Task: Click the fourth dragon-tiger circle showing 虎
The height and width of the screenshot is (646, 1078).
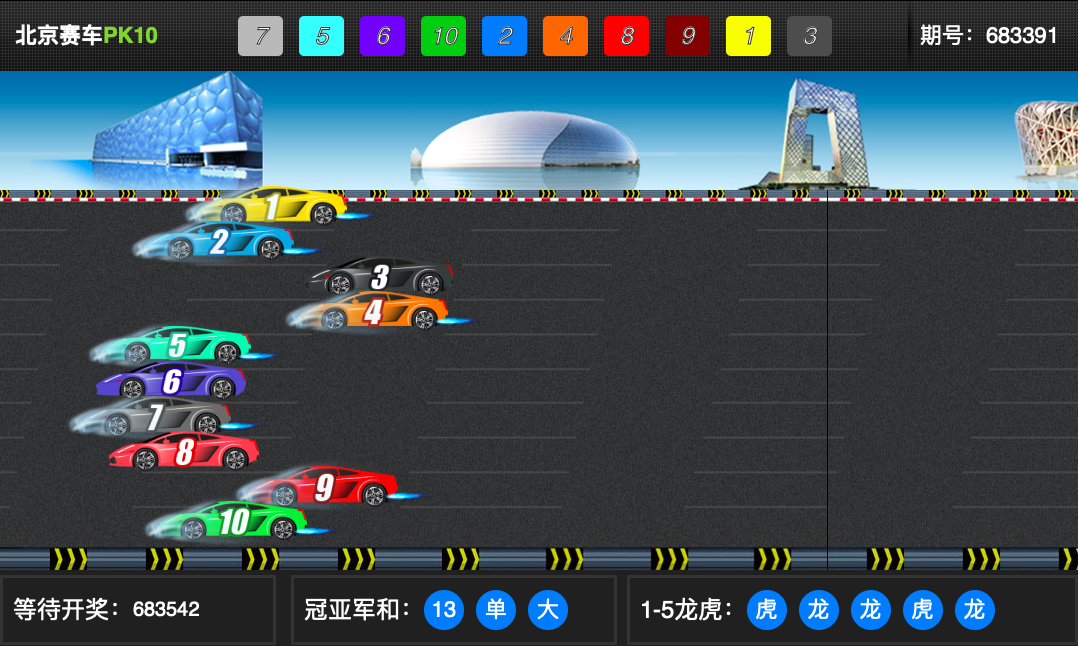Action: 923,610
